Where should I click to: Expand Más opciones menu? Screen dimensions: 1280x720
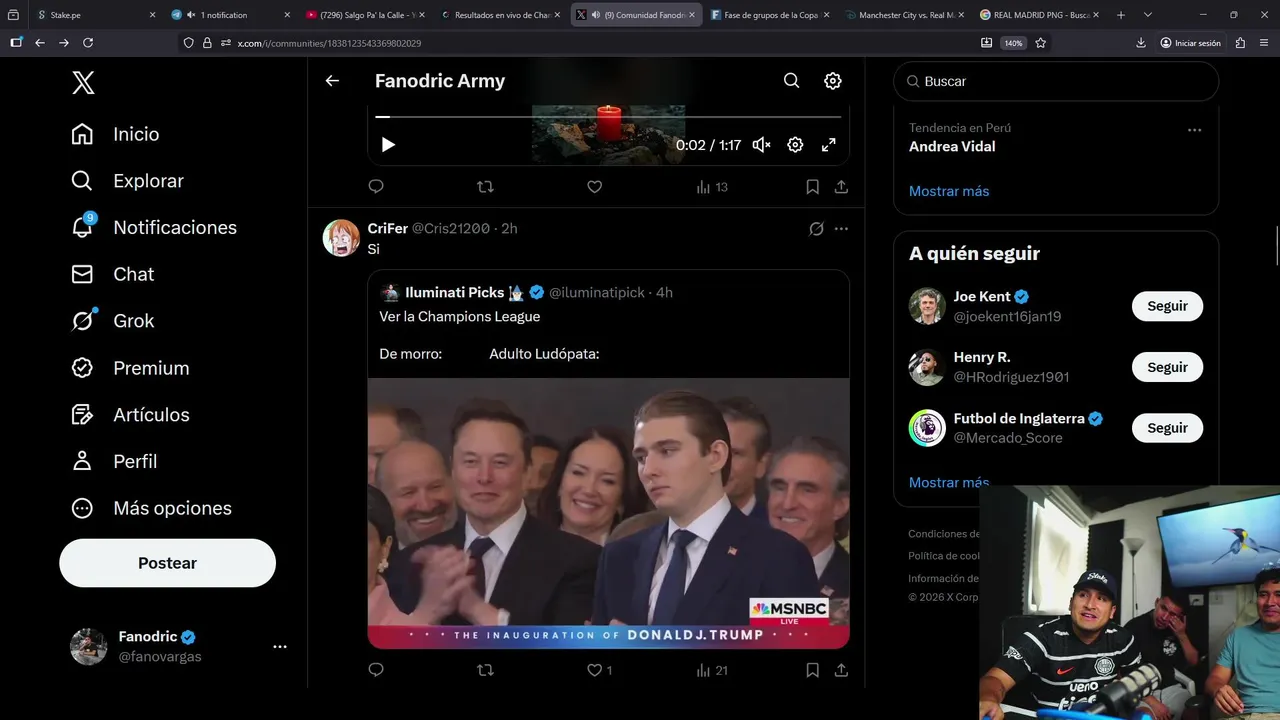pyautogui.click(x=151, y=508)
